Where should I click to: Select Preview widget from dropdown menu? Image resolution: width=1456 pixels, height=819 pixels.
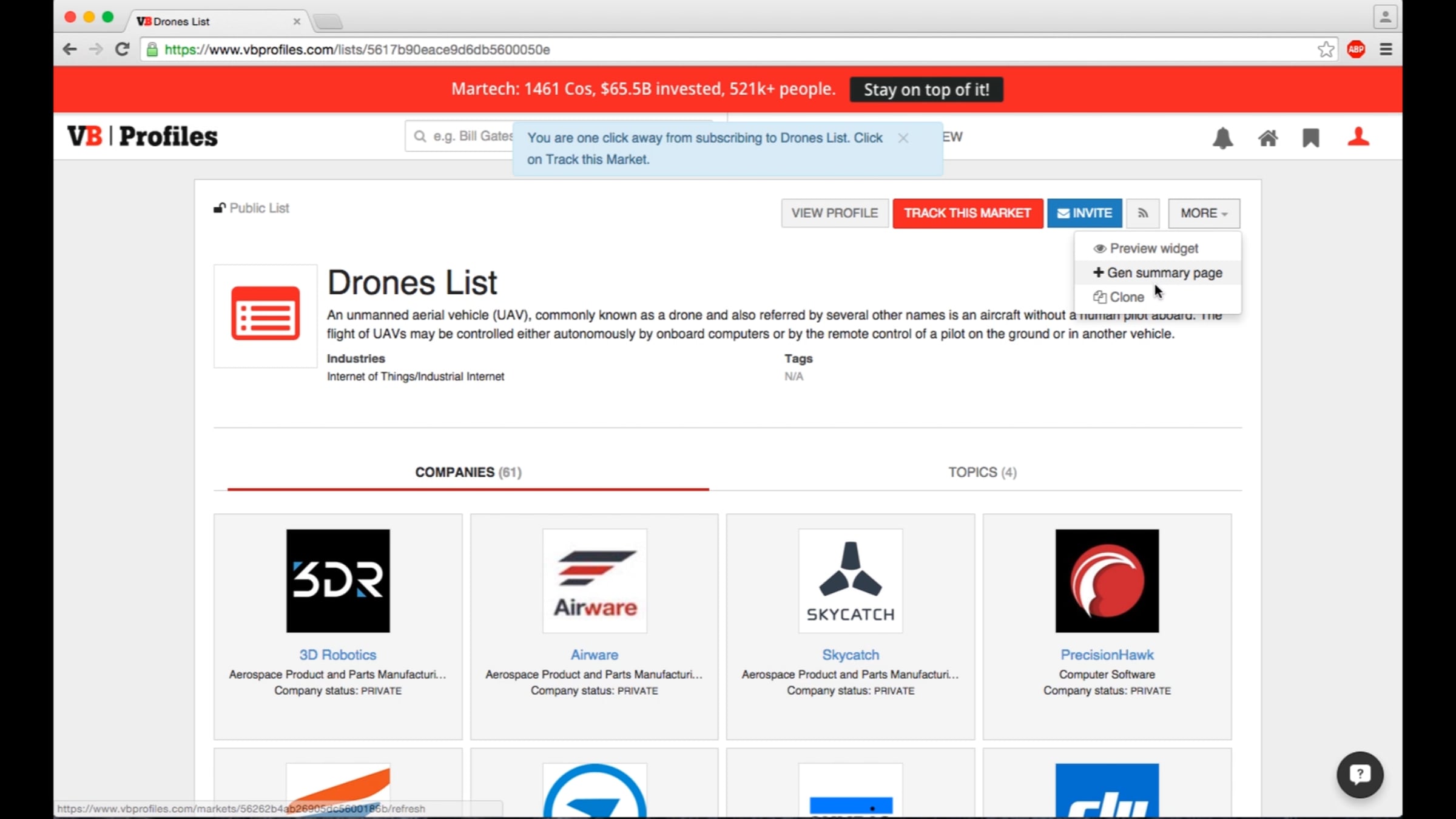(1153, 248)
